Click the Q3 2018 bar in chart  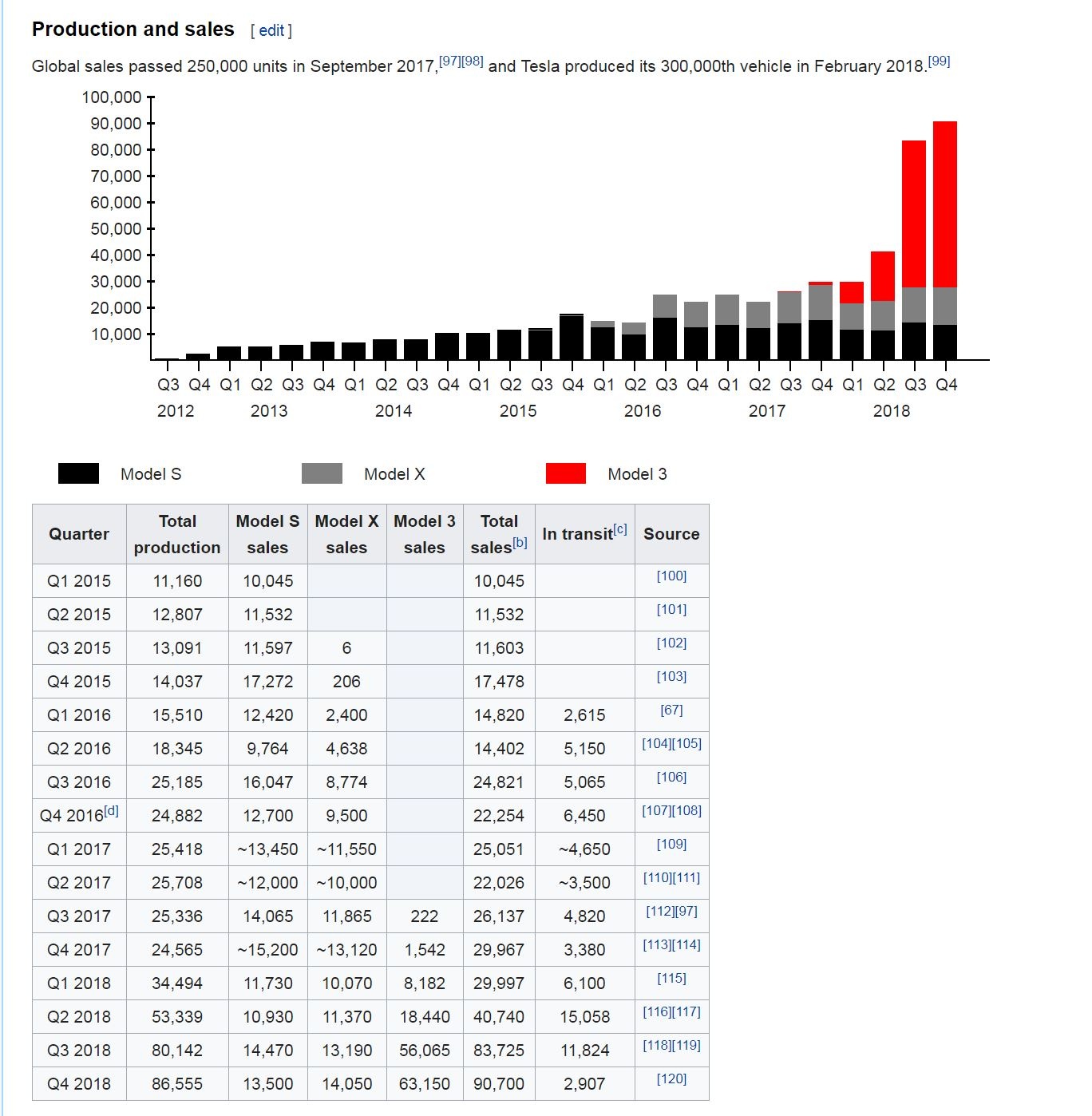914,250
